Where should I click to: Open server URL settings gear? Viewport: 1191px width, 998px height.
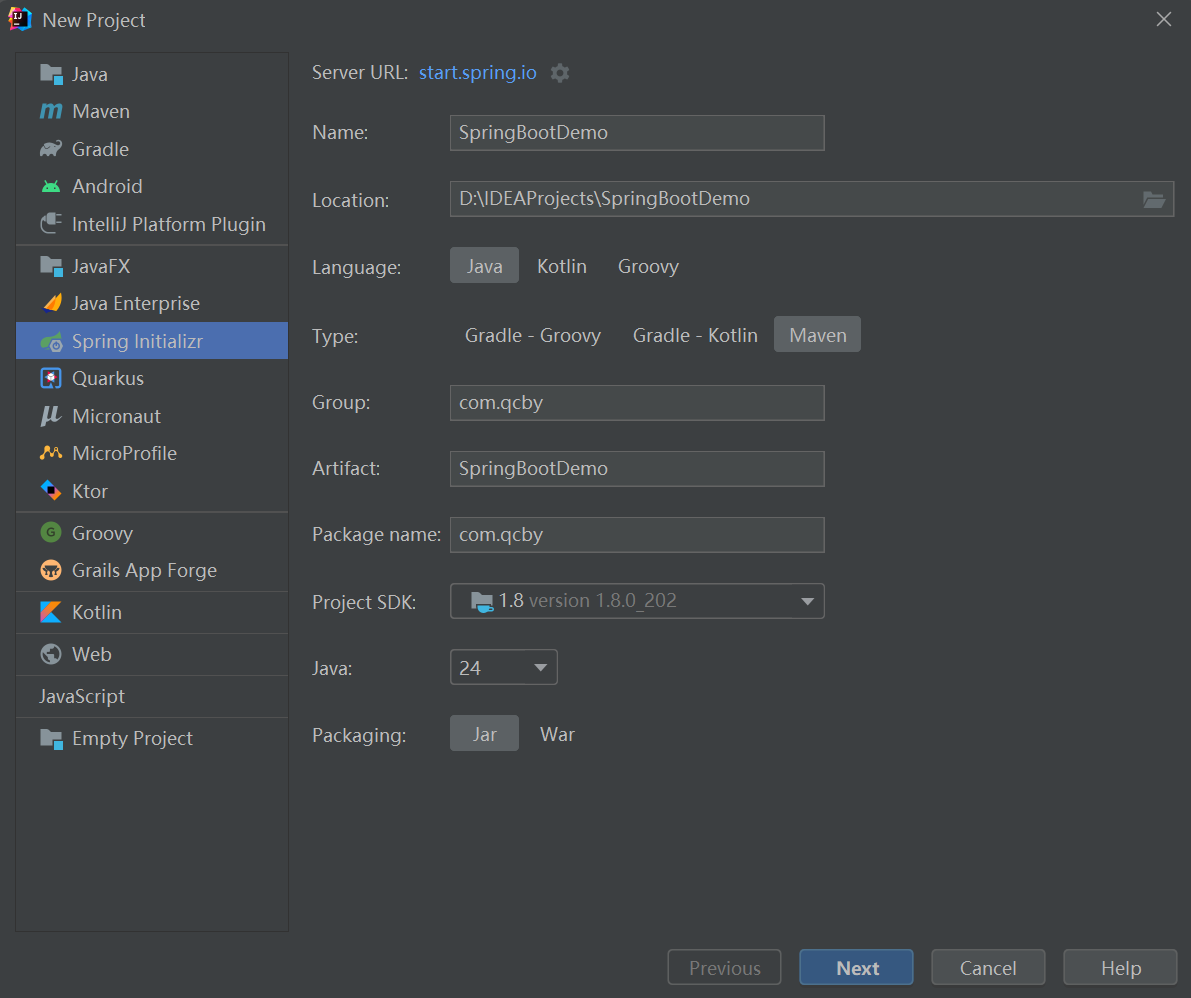click(x=560, y=73)
